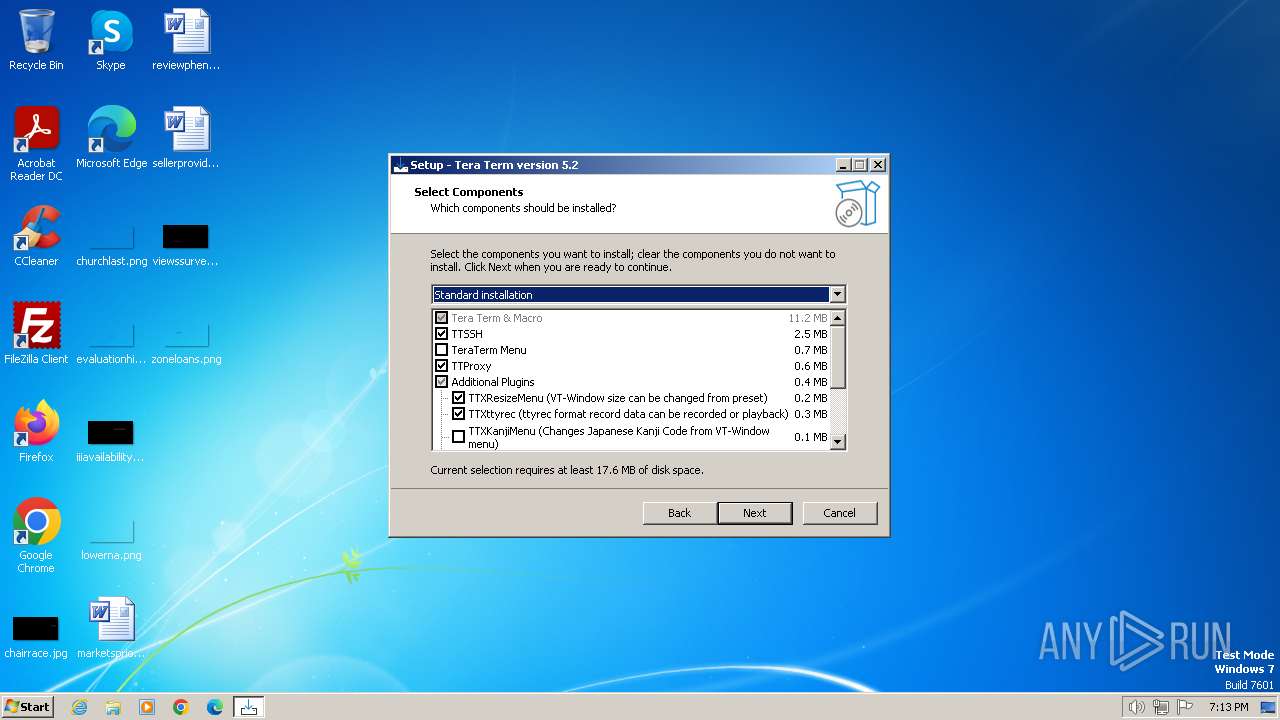Launch Google Chrome from desktop
Image resolution: width=1280 pixels, height=720 pixels.
pos(36,535)
